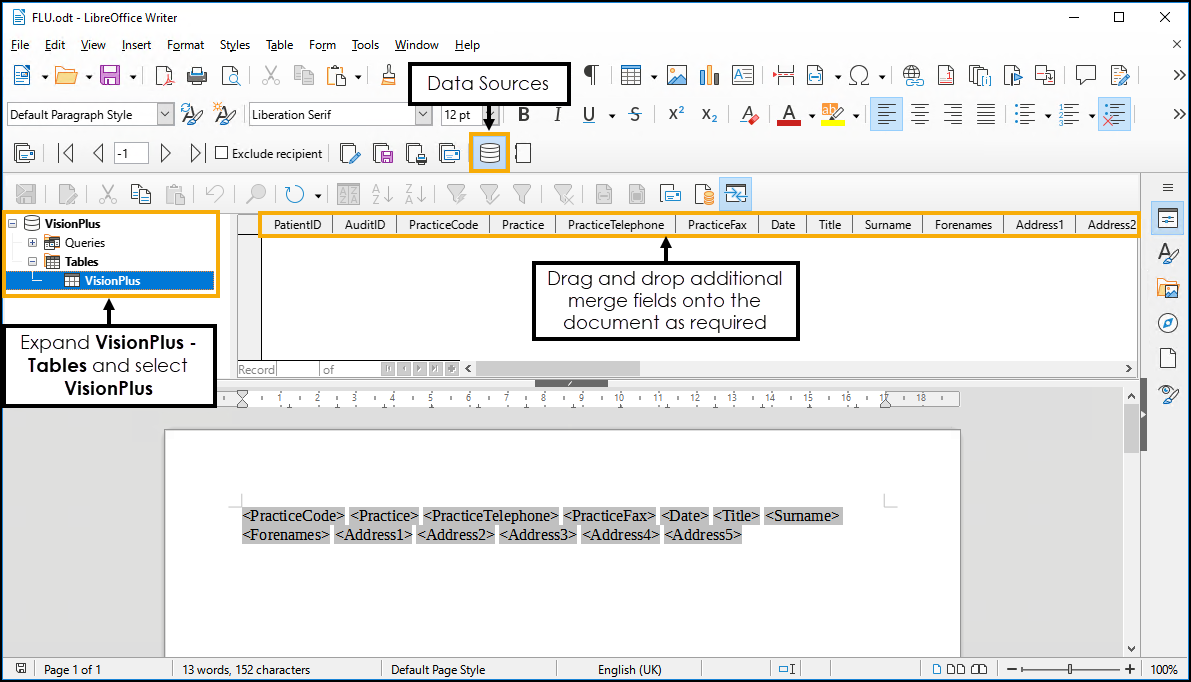The width and height of the screenshot is (1191, 682).
Task: Open highlighting color dropdown arrow
Action: (856, 115)
